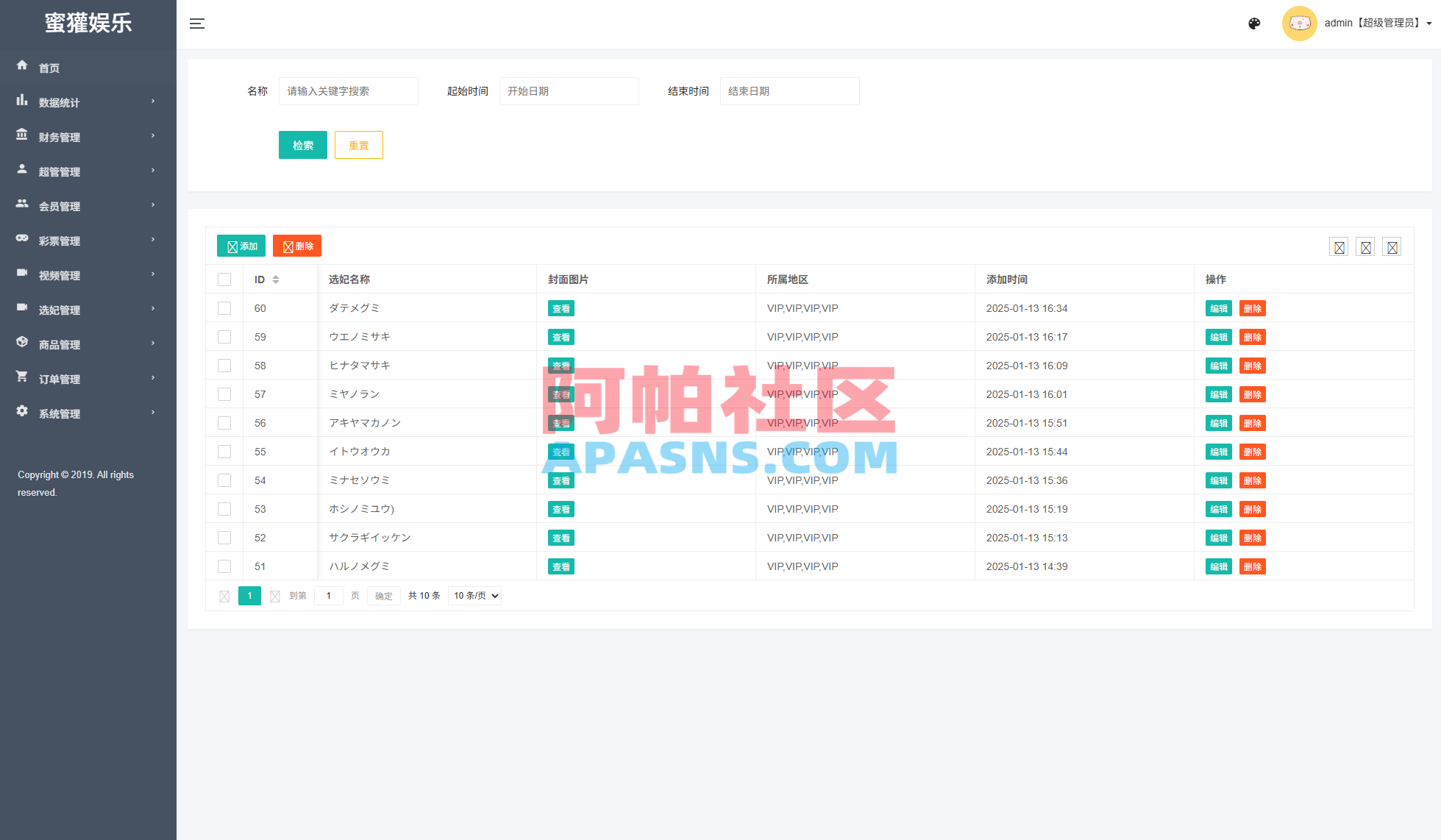Select the 订单管理 orders cart icon

(x=22, y=378)
